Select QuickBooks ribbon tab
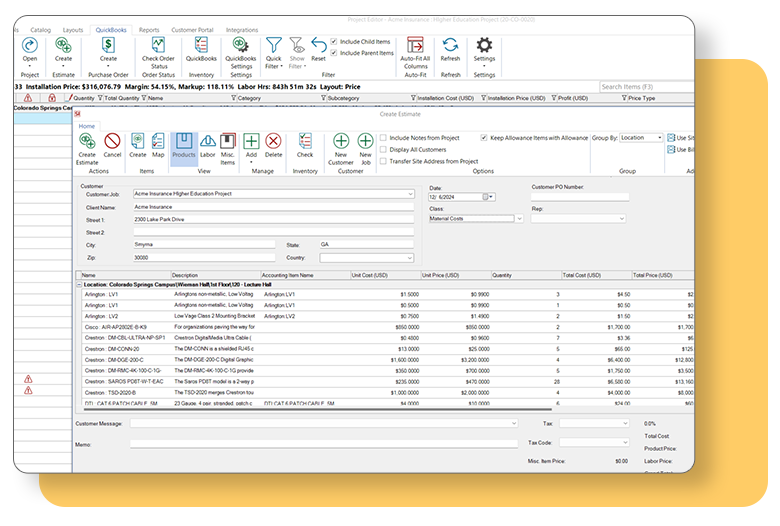Viewport: 780px width, 526px height. point(111,30)
